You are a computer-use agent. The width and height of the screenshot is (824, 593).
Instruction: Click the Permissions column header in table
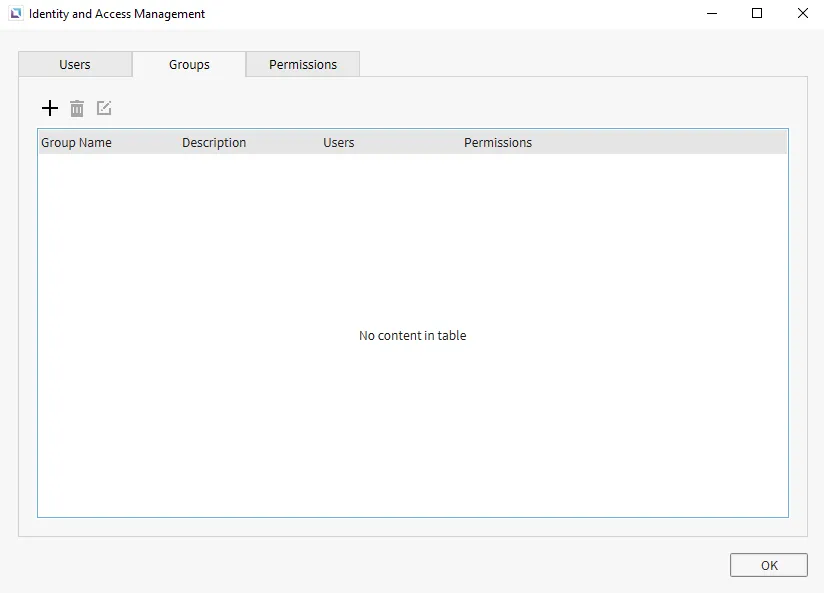pos(498,143)
